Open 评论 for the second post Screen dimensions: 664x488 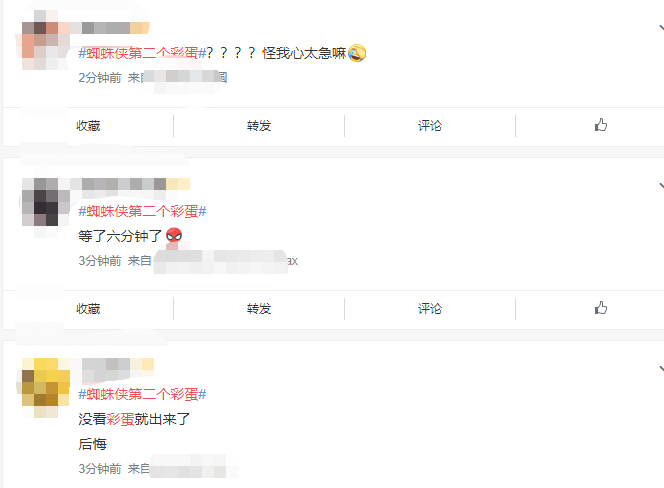point(430,309)
